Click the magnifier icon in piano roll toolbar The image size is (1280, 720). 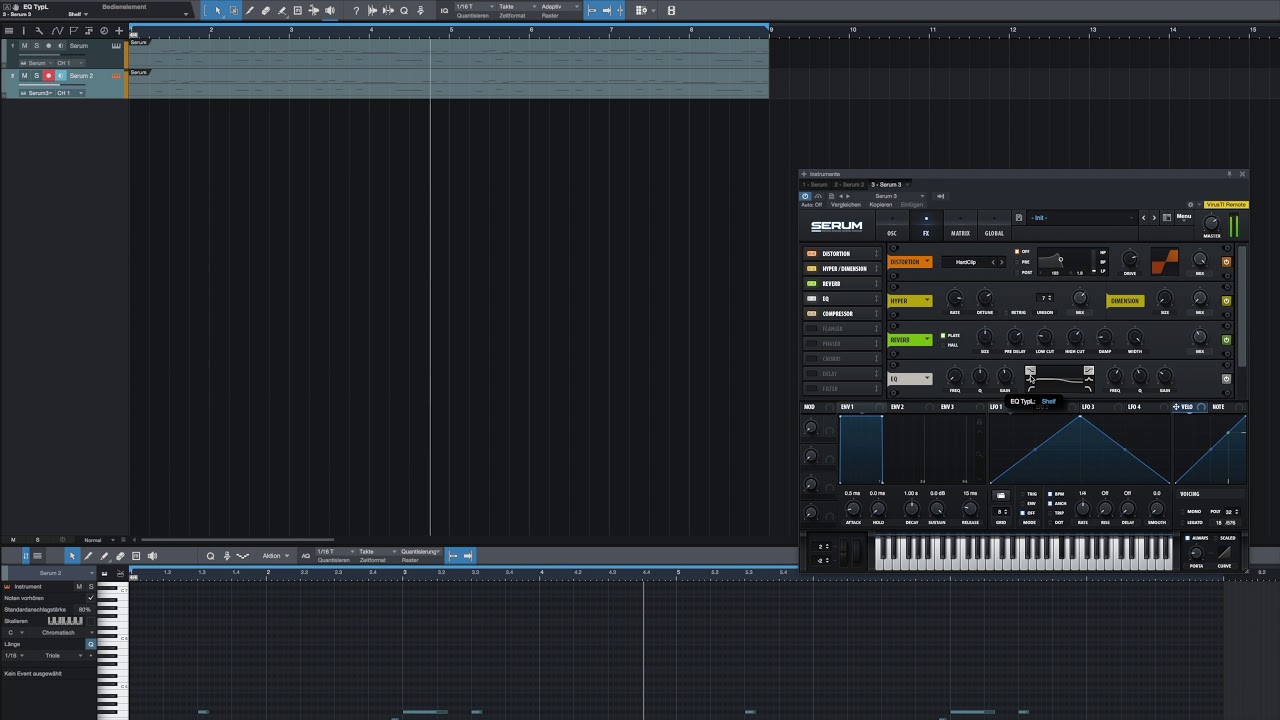pyautogui.click(x=210, y=555)
